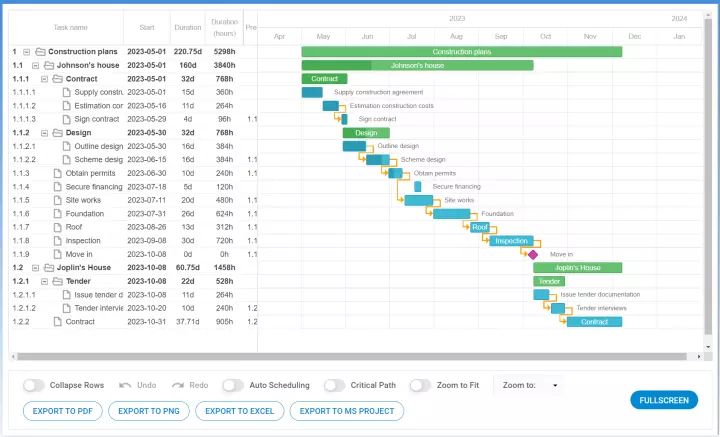Click the file icon of Move in
The image size is (720, 437).
click(x=57, y=254)
